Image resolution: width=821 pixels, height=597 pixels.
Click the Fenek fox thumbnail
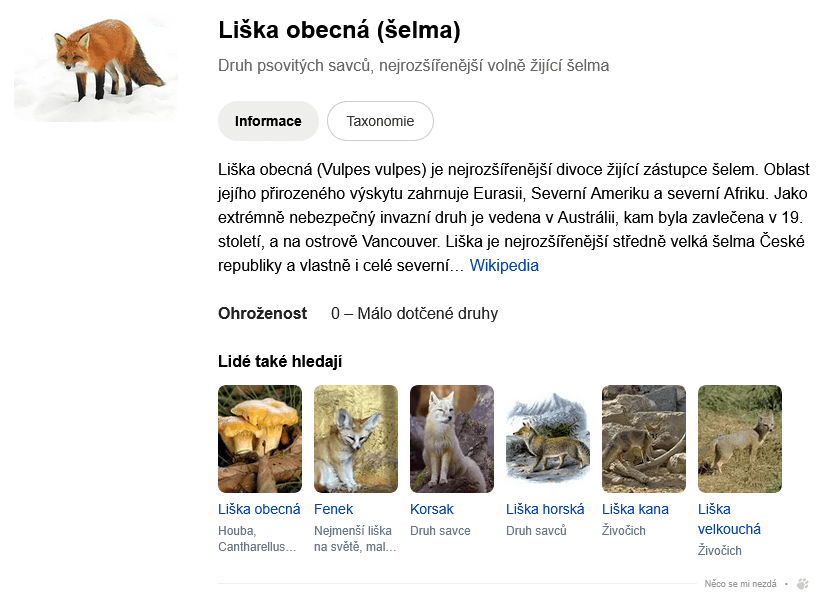click(356, 439)
